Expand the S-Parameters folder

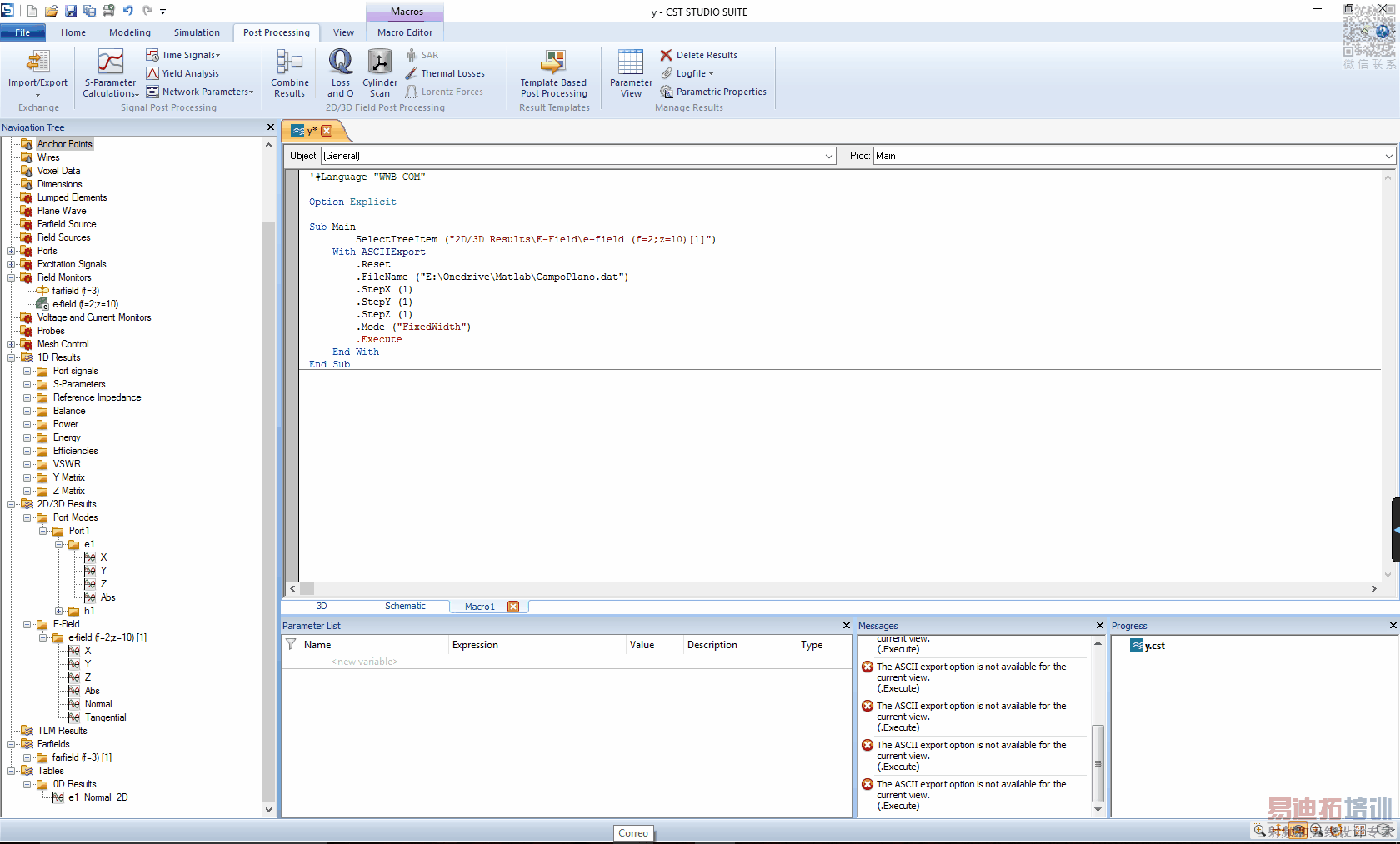click(27, 384)
